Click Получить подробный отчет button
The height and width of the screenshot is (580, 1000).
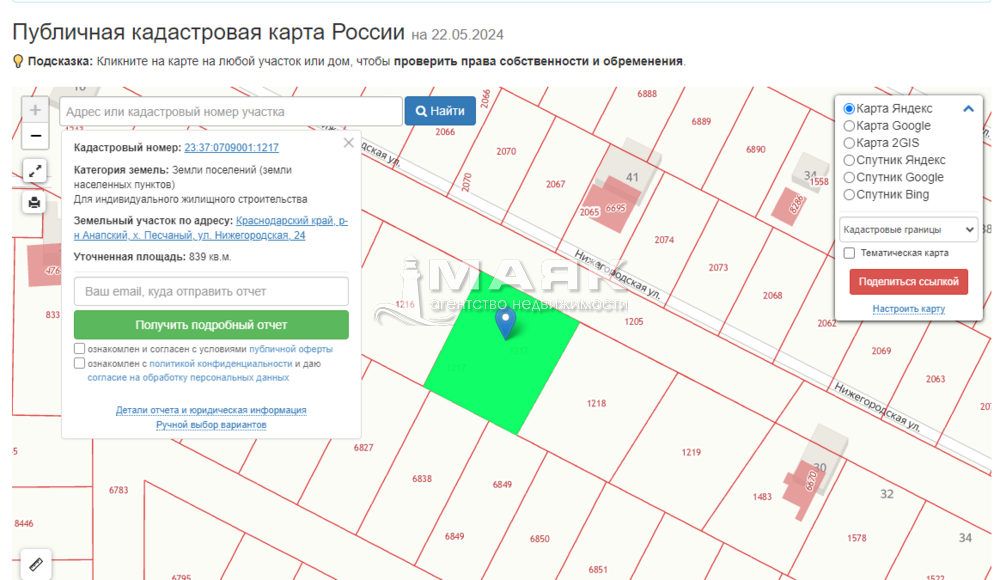pos(211,325)
